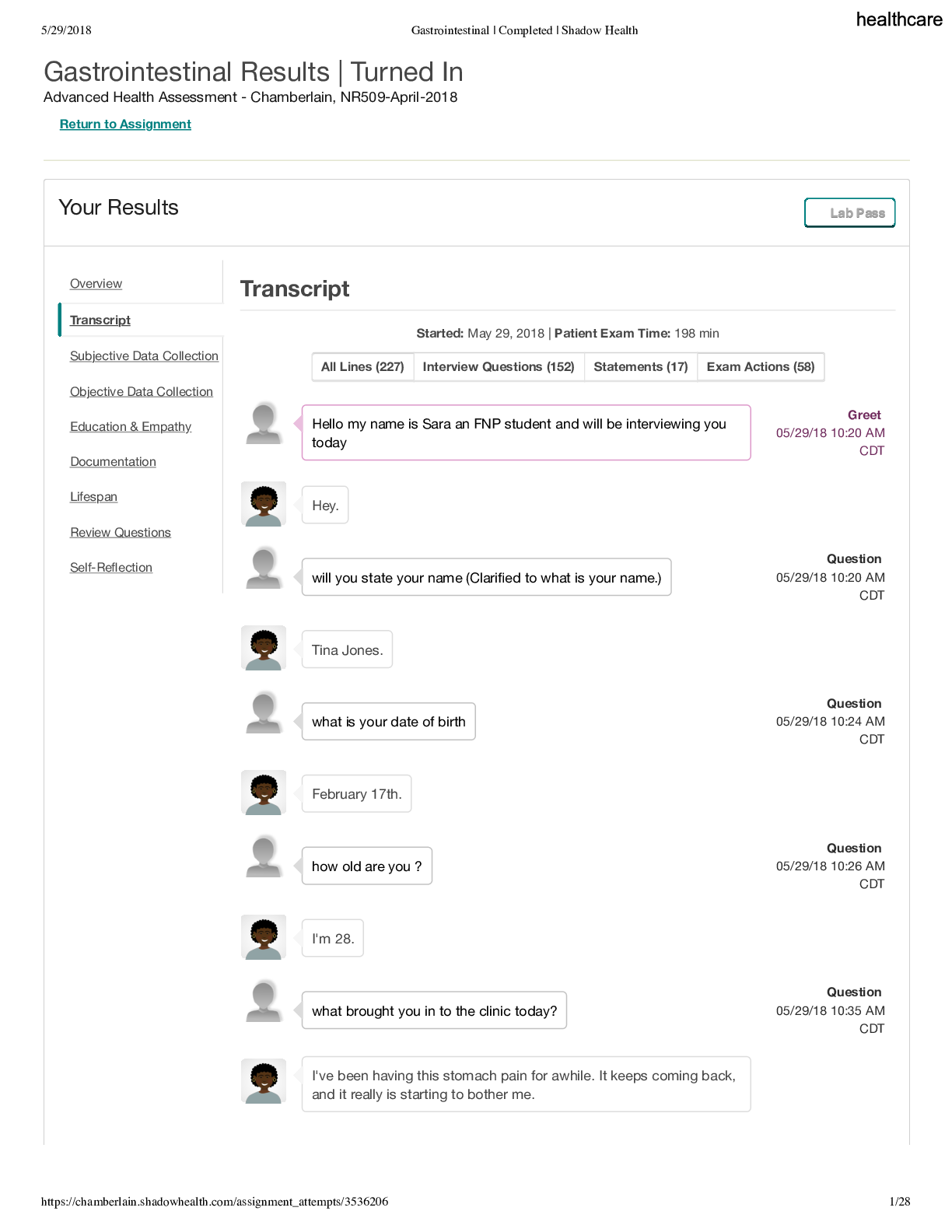952x1232 pixels.
Task: Open the Overview section in sidebar
Action: click(96, 284)
